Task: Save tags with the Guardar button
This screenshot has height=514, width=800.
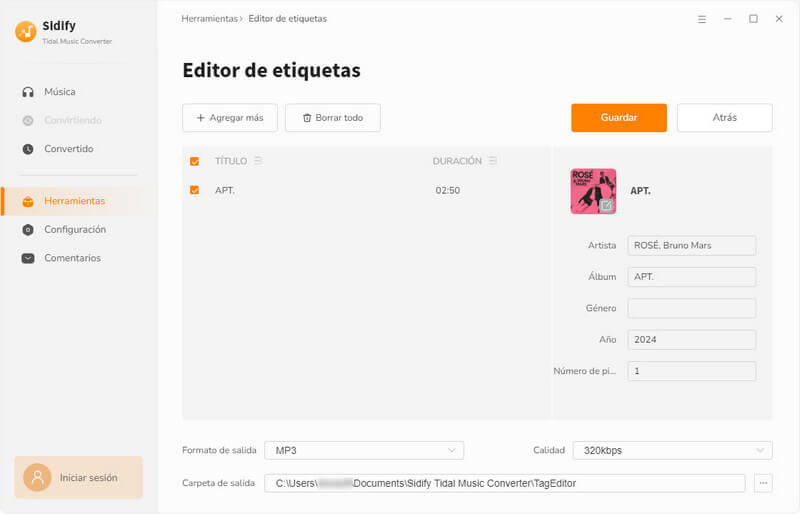Action: 619,117
